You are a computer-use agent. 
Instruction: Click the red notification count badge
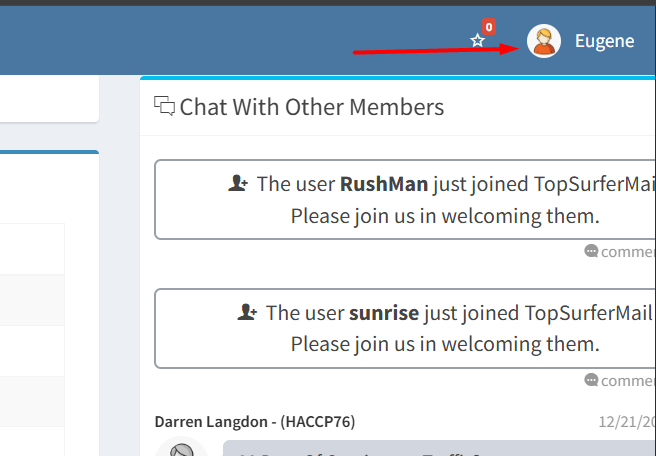[x=488, y=27]
